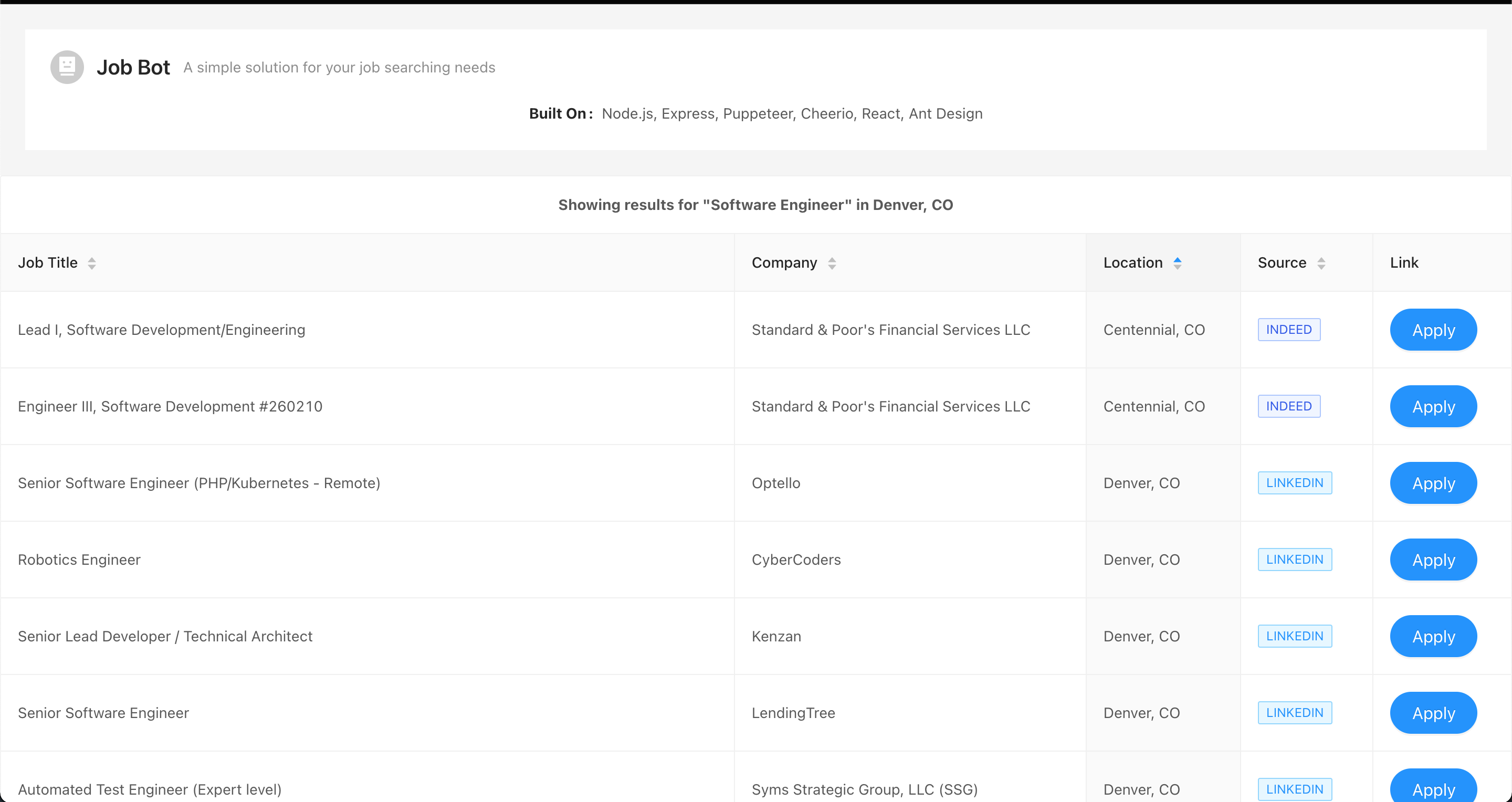This screenshot has width=1512, height=802.
Task: Select the Robotics Engineer job title cell
Action: [79, 560]
